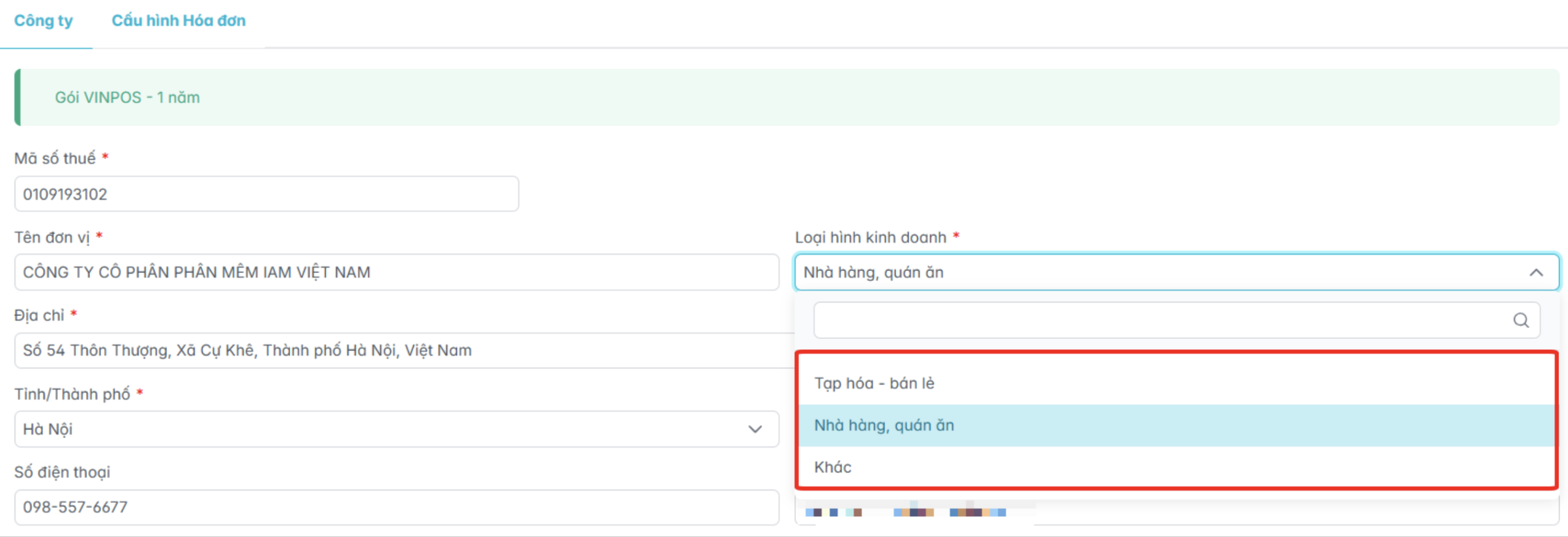Click the Tên đơn vị input field
This screenshot has height=537, width=1568.
click(396, 272)
